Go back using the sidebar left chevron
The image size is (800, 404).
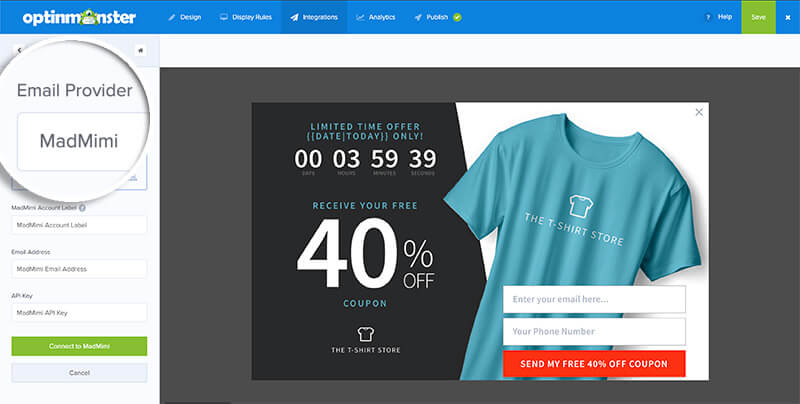click(19, 50)
